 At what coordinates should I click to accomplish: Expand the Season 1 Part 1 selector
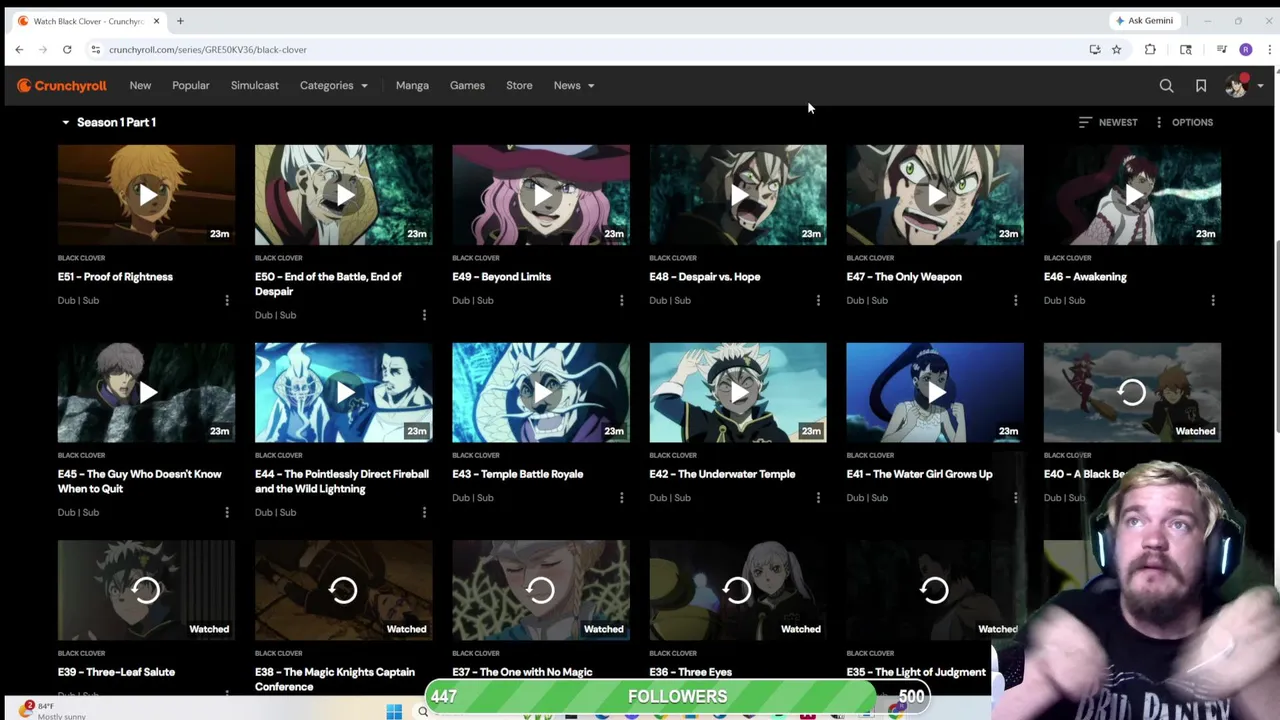coord(108,122)
